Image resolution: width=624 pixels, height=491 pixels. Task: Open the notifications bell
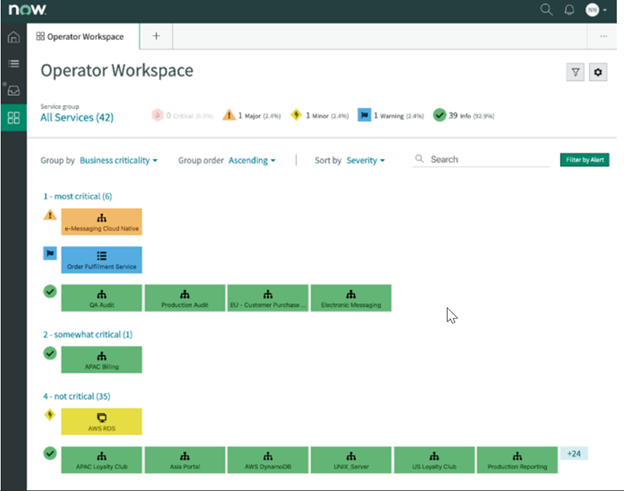[569, 10]
